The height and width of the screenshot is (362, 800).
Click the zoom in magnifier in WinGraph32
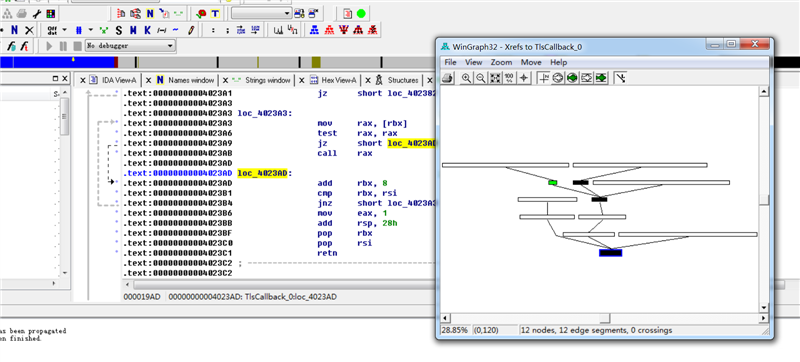click(466, 78)
